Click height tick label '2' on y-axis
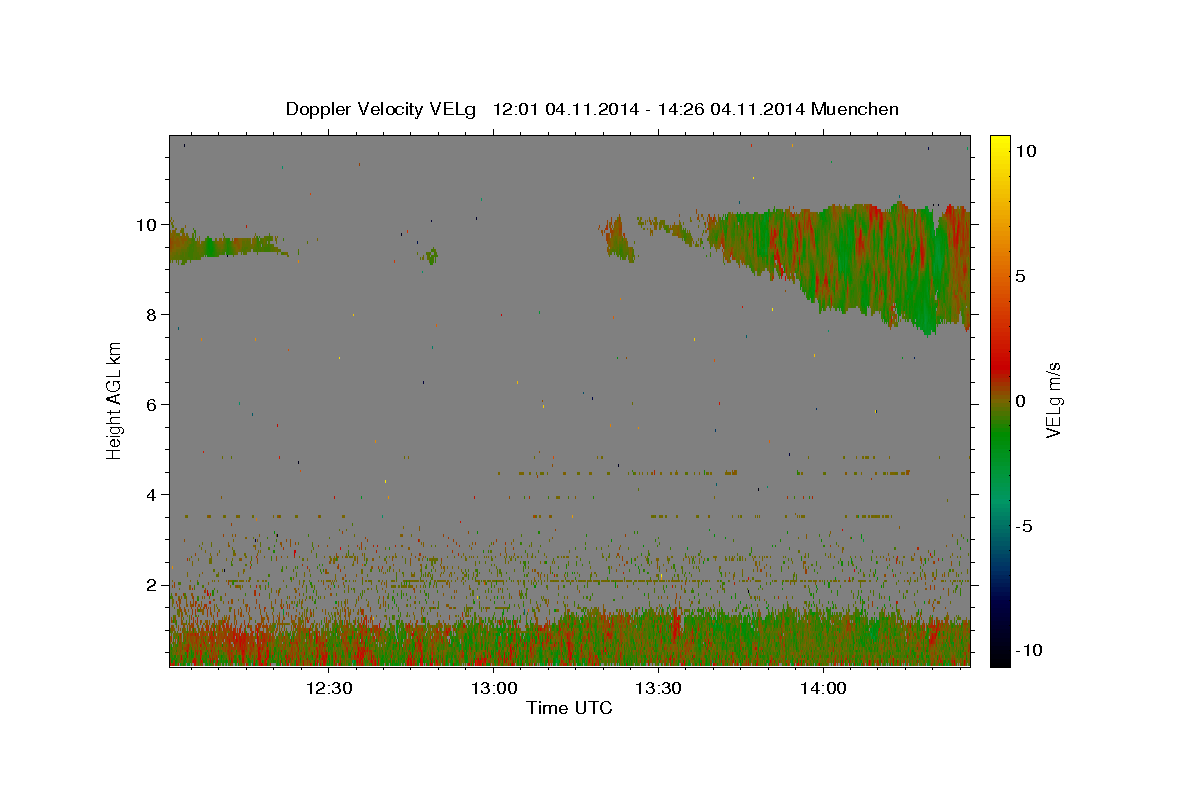Viewport: 1200px width, 800px height. 151,584
